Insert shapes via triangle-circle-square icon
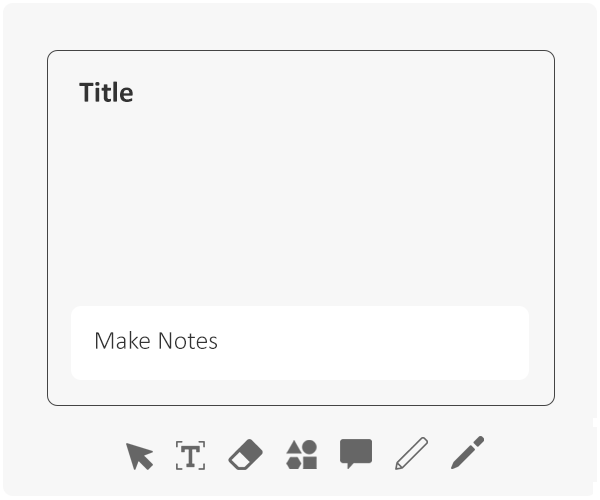The image size is (600, 500). pos(302,454)
